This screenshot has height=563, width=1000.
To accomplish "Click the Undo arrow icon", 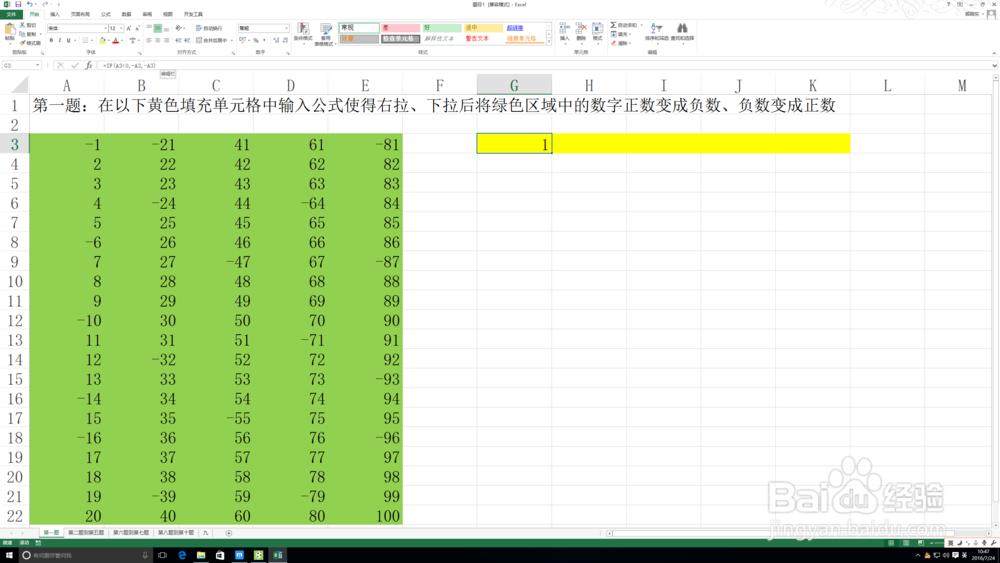I will click(x=29, y=4).
